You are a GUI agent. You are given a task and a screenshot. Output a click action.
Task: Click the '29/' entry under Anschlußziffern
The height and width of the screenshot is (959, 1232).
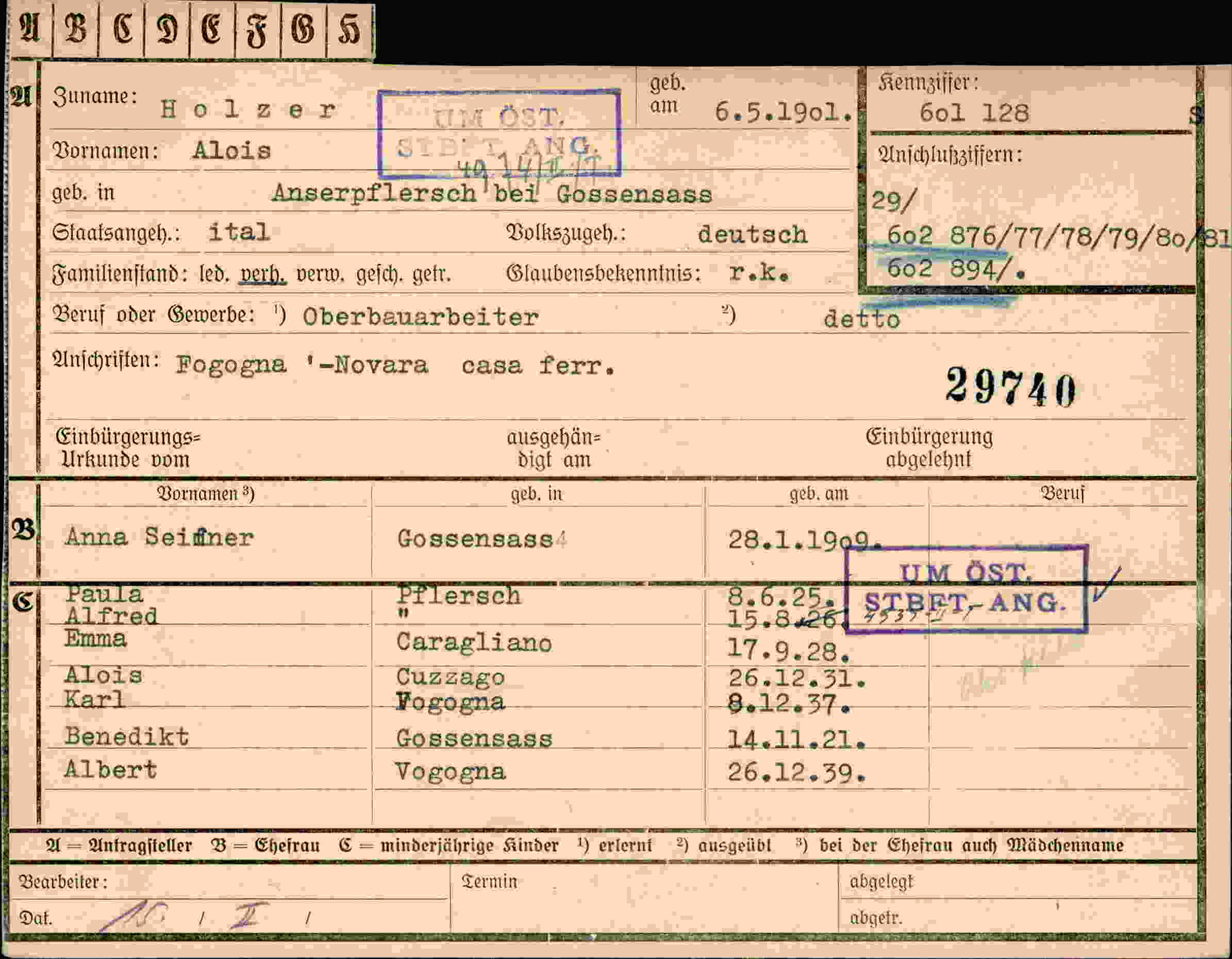click(895, 201)
